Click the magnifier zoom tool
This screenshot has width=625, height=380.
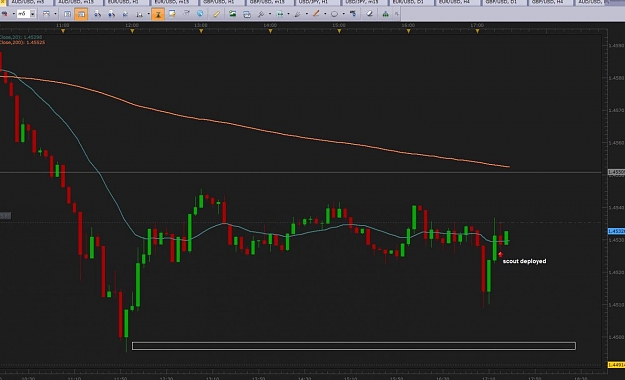tap(261, 14)
